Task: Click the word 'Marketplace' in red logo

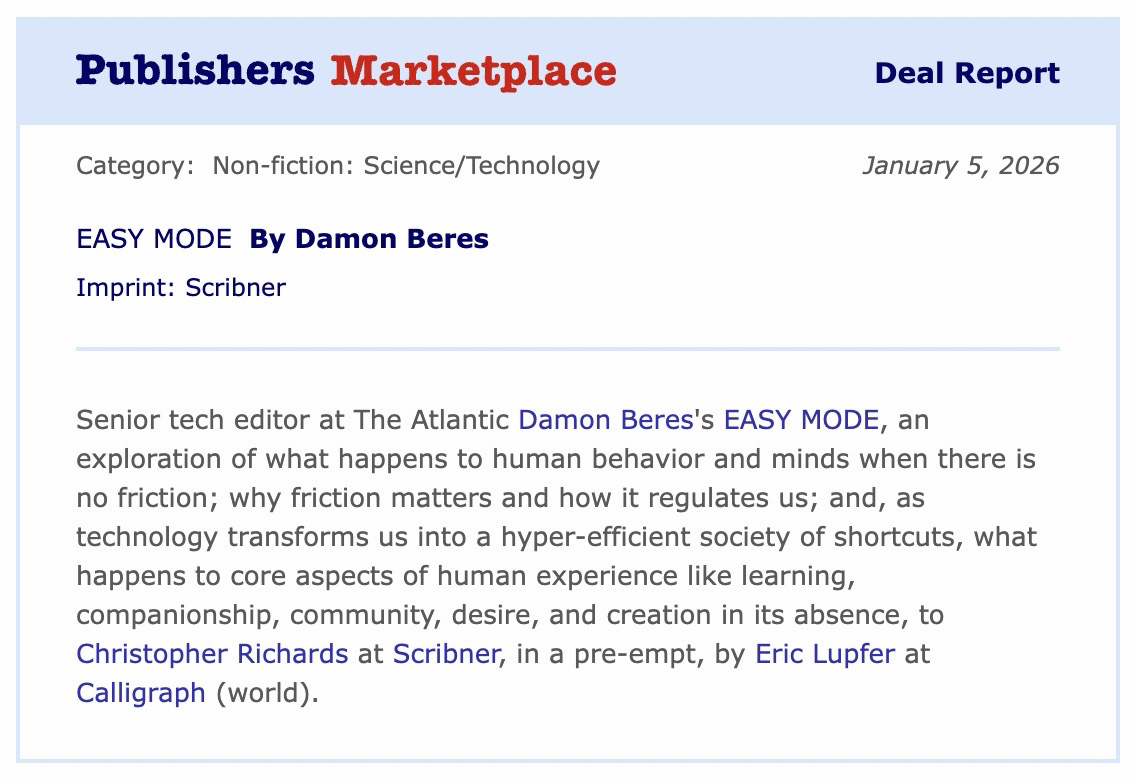Action: (x=473, y=71)
